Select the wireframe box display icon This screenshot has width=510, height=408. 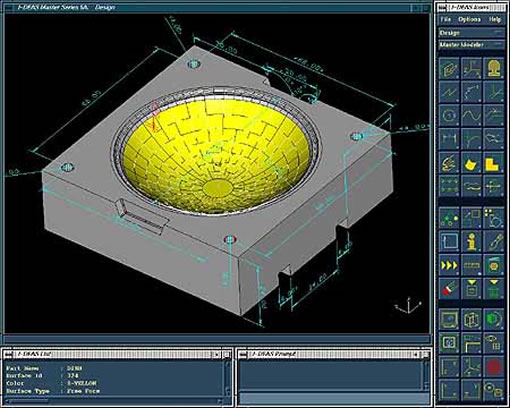pyautogui.click(x=471, y=319)
